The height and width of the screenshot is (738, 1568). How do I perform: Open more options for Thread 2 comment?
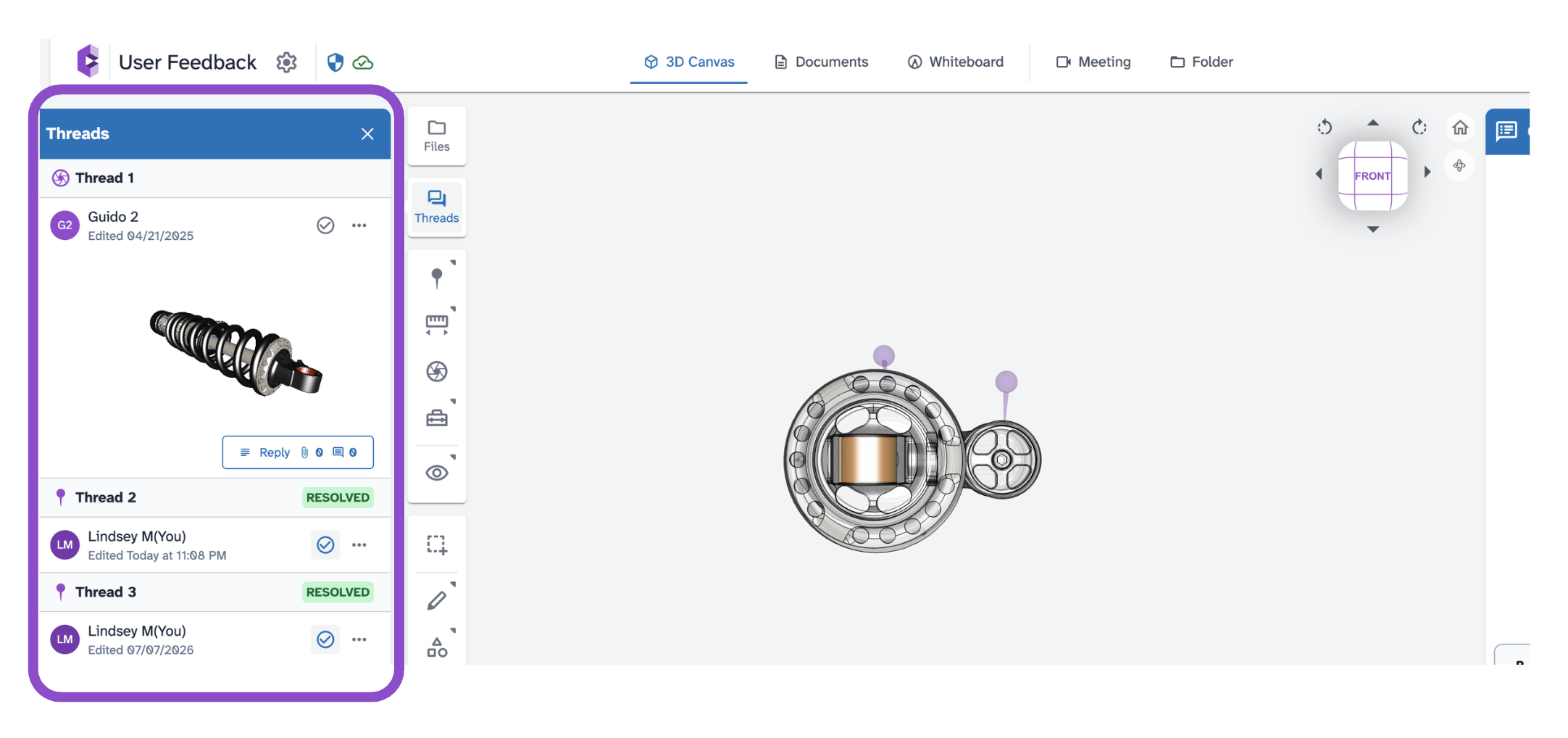(x=359, y=544)
